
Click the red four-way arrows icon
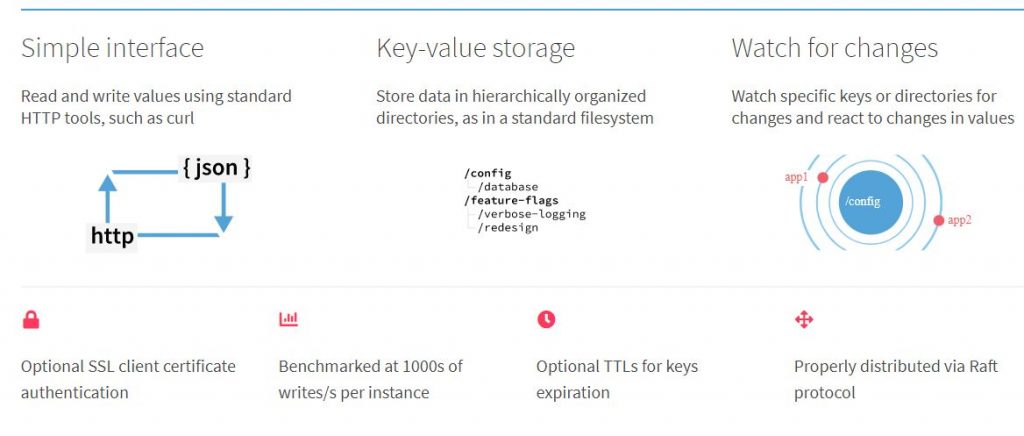pos(804,319)
